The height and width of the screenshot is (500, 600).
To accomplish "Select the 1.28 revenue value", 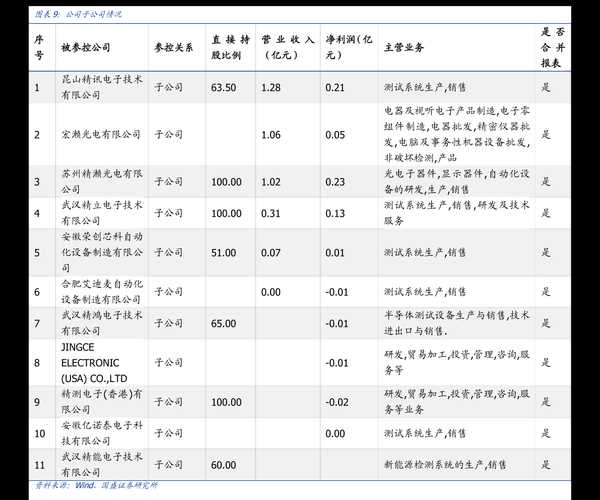I will [x=270, y=88].
